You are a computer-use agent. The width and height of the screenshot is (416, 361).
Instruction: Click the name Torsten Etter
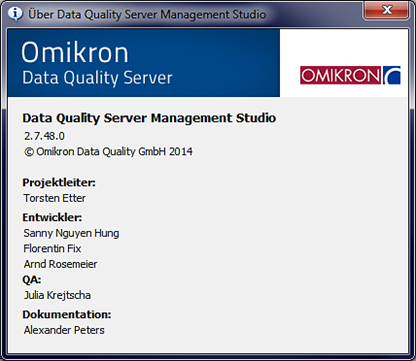pyautogui.click(x=54, y=198)
